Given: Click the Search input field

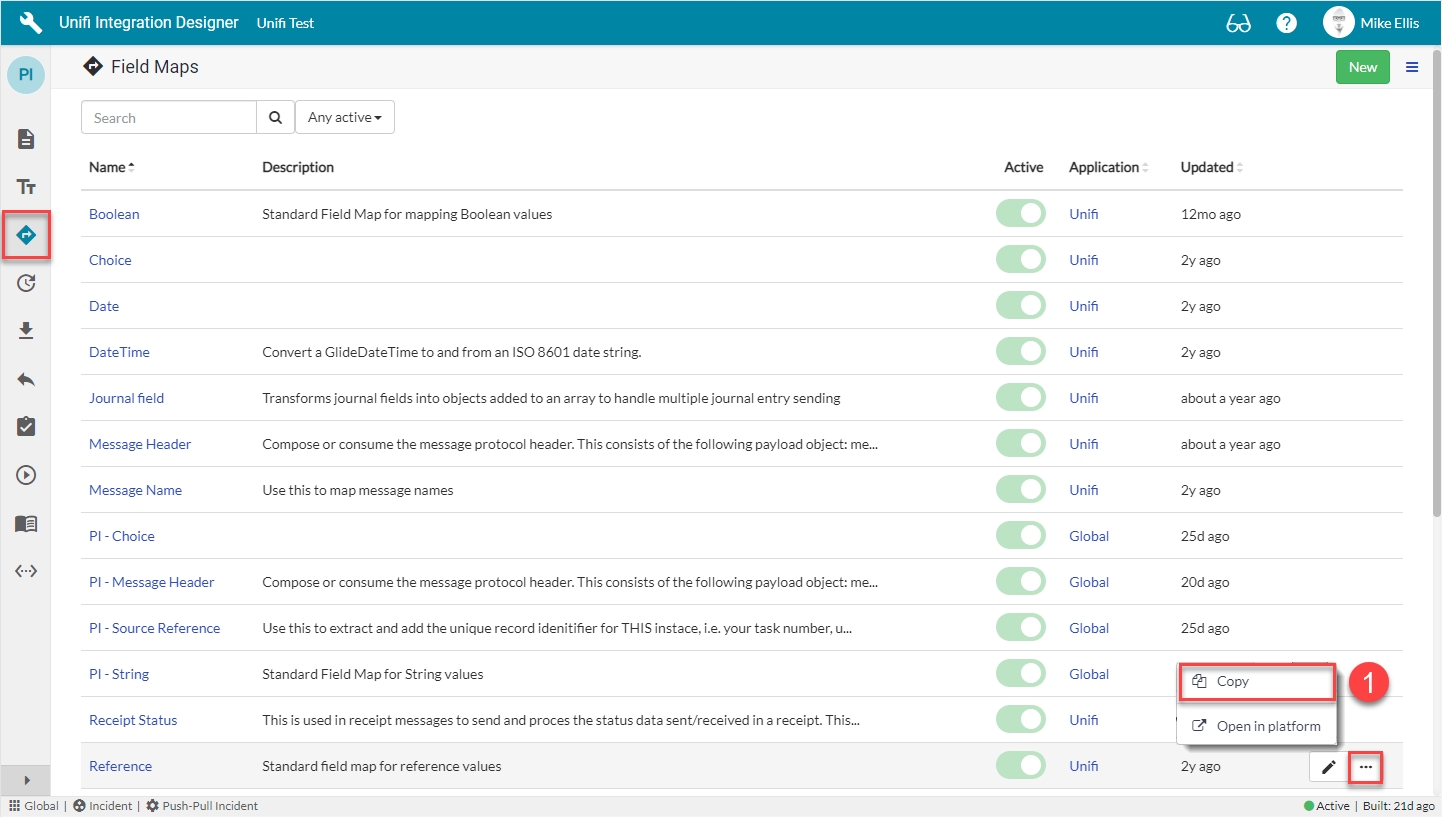Looking at the screenshot, I should pos(168,118).
